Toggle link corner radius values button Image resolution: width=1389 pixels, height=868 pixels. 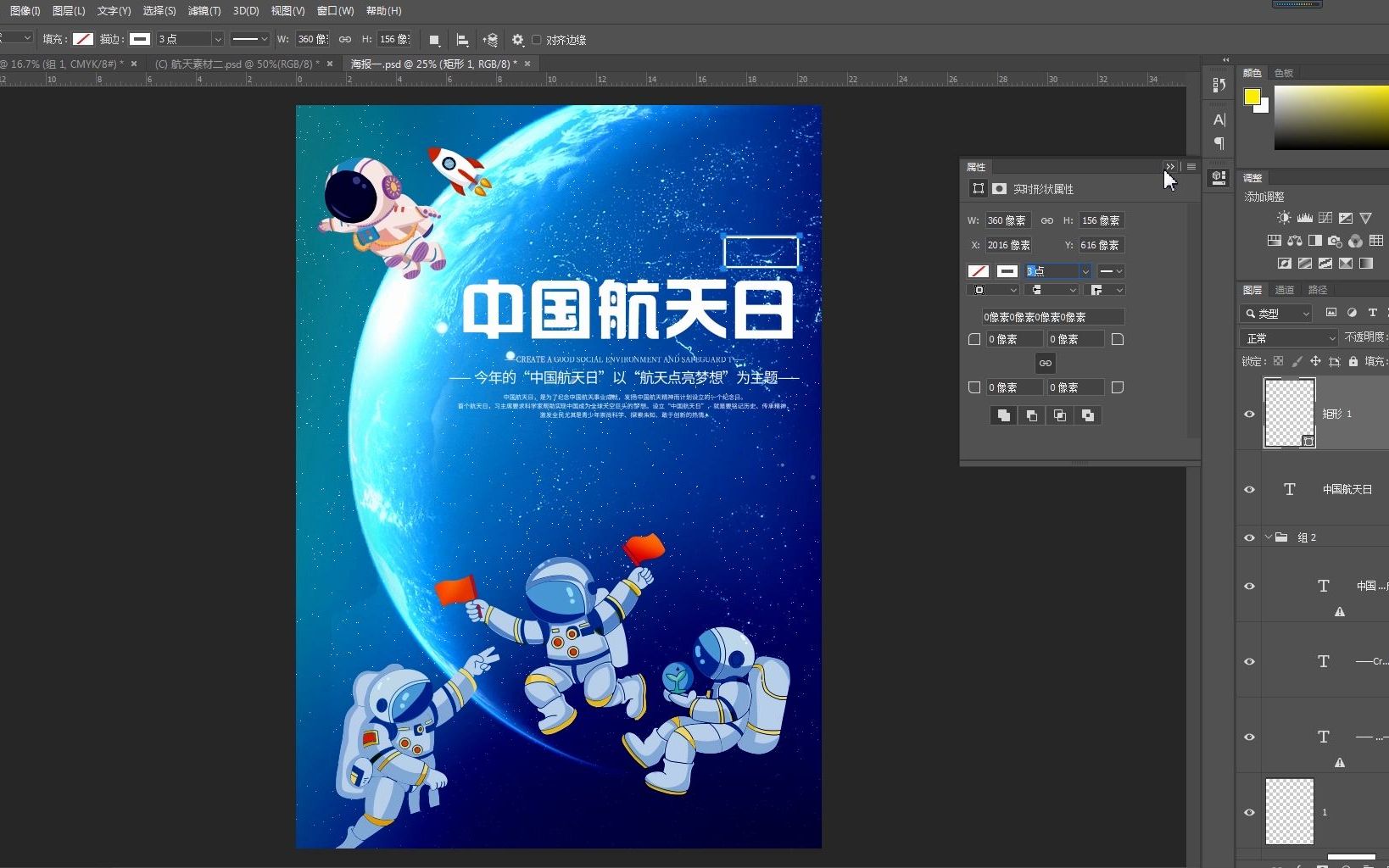pyautogui.click(x=1046, y=363)
